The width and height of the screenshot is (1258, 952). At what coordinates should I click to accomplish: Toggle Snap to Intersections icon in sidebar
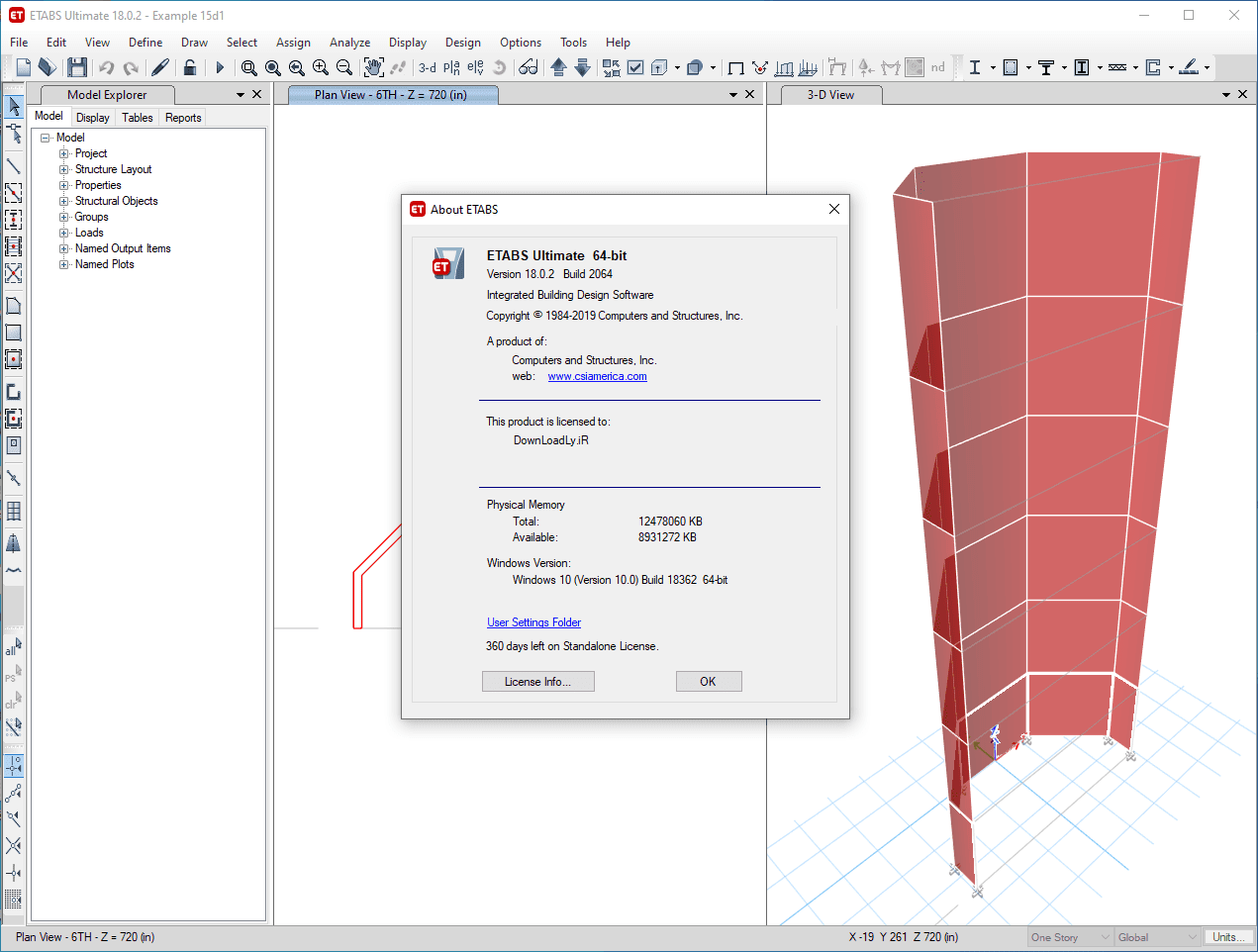pyautogui.click(x=14, y=846)
